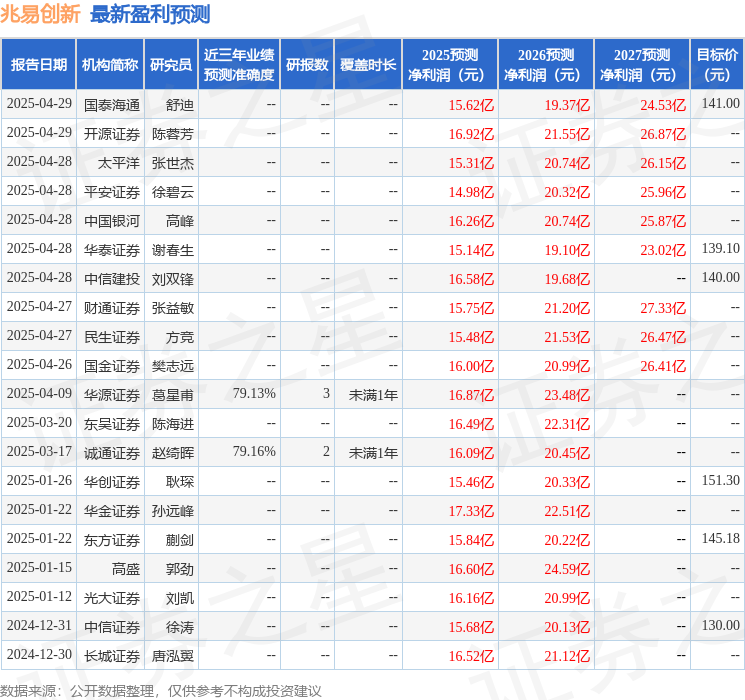Click target price 145.18
745x700 pixels.
721,538
